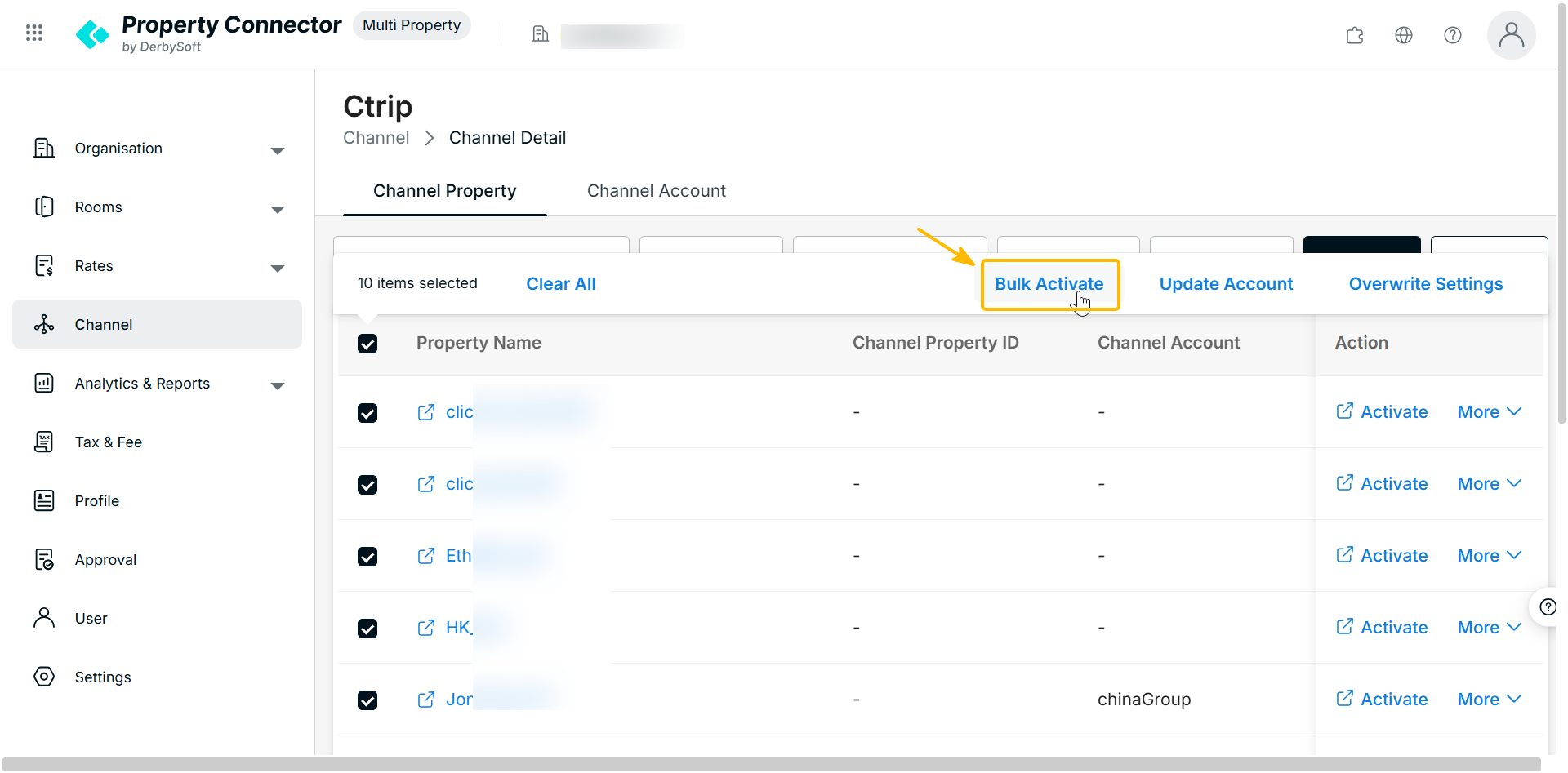Open the user profile avatar
The image size is (1568, 773).
click(1512, 35)
